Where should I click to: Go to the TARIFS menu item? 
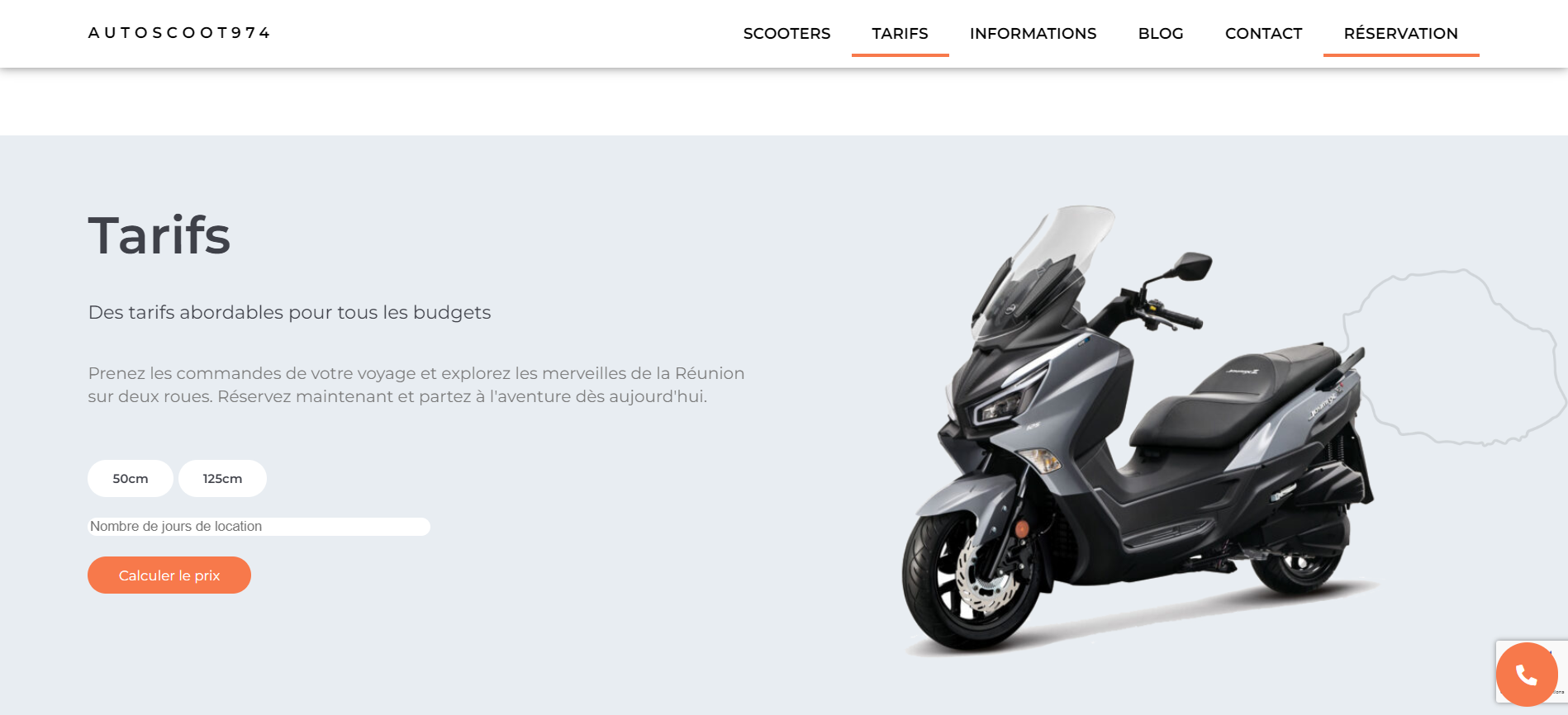coord(900,34)
